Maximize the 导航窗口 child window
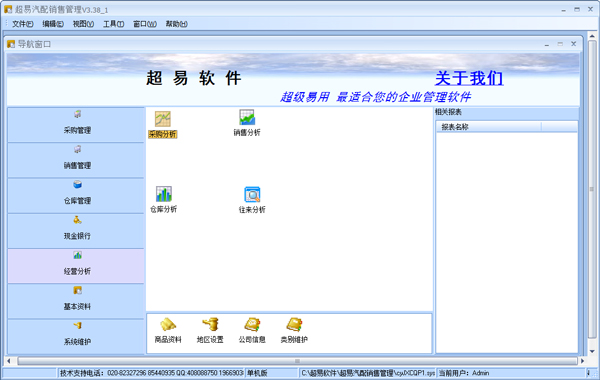This screenshot has height=380, width=600. pos(560,44)
